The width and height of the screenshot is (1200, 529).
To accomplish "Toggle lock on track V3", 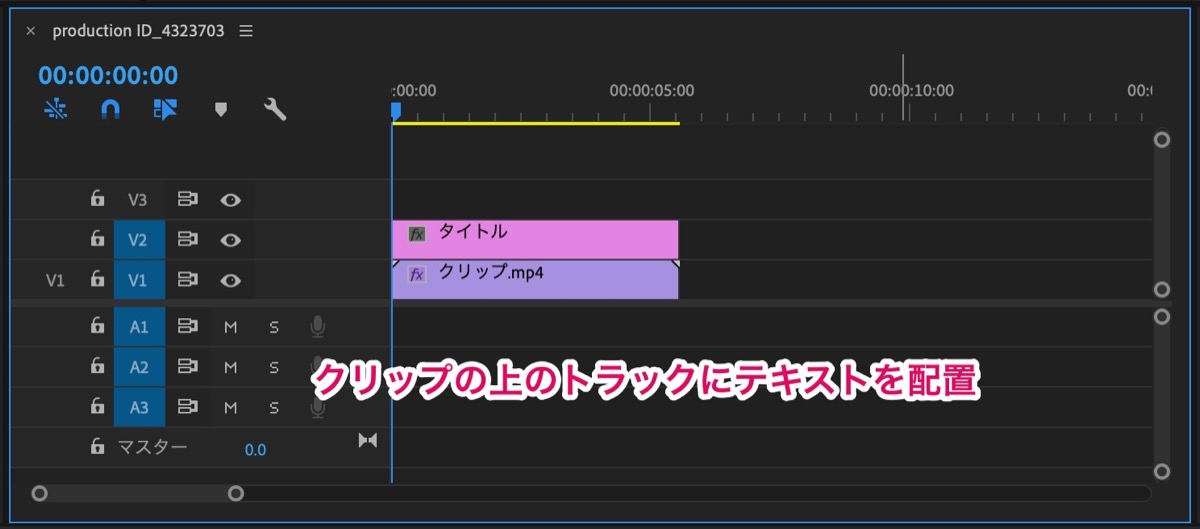I will 97,199.
